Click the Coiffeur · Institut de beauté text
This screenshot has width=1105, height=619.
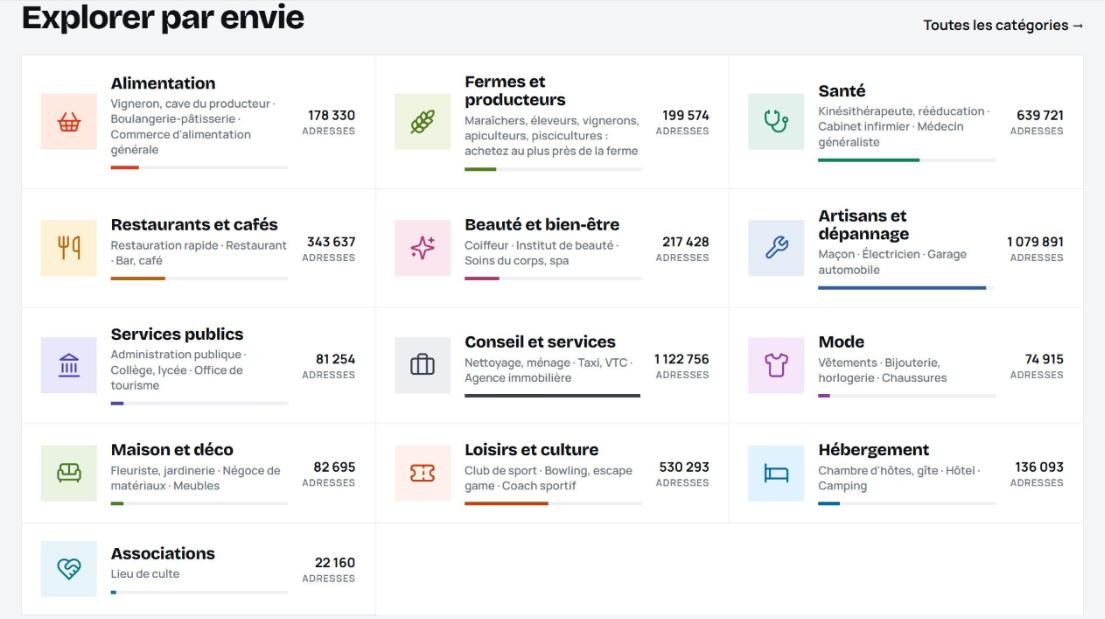(x=541, y=253)
